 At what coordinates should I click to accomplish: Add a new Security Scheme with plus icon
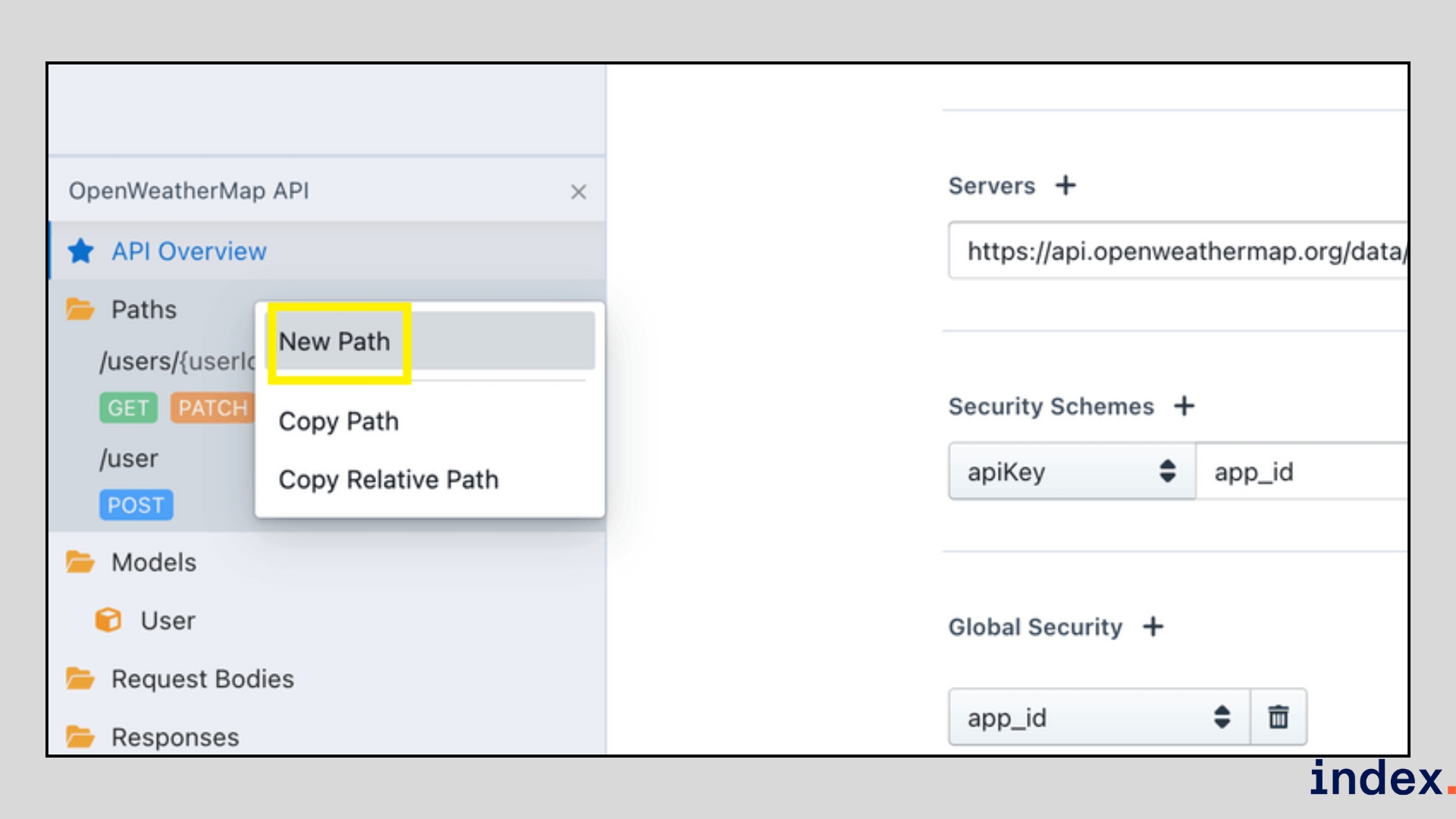coord(1184,406)
